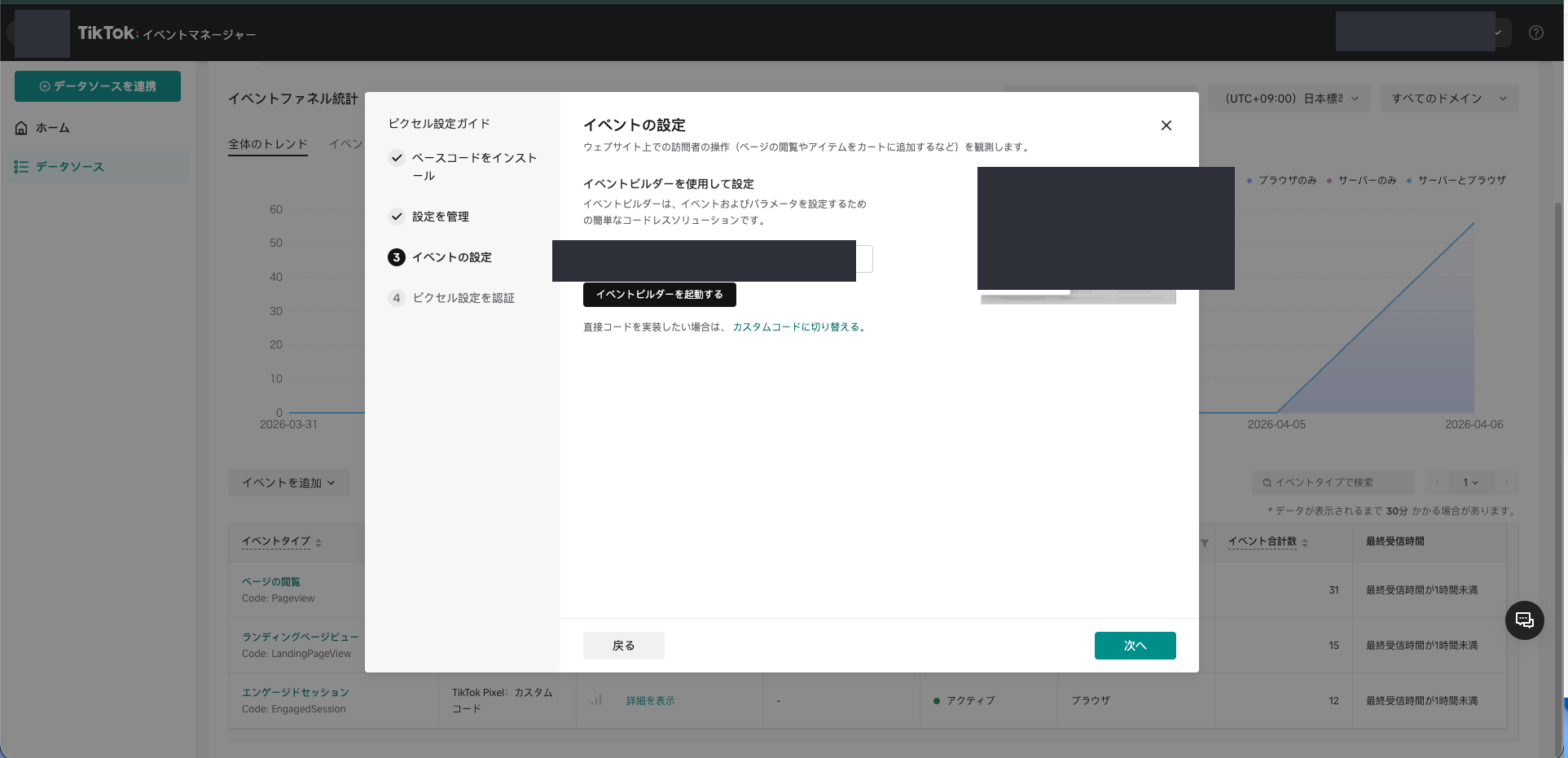Screen dimensions: 1568x758
Task: Select step 4 ピクセル設定を認証 in the guide
Action: pos(463,298)
